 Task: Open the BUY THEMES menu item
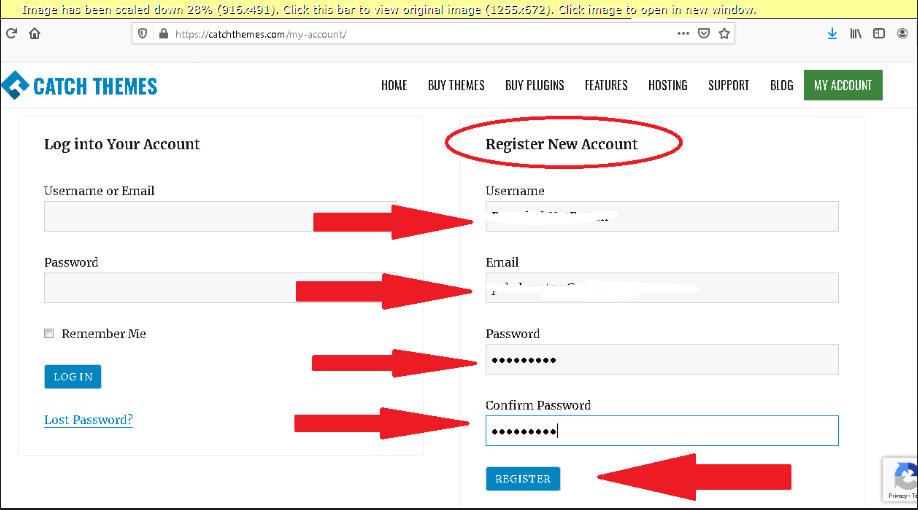coord(456,85)
